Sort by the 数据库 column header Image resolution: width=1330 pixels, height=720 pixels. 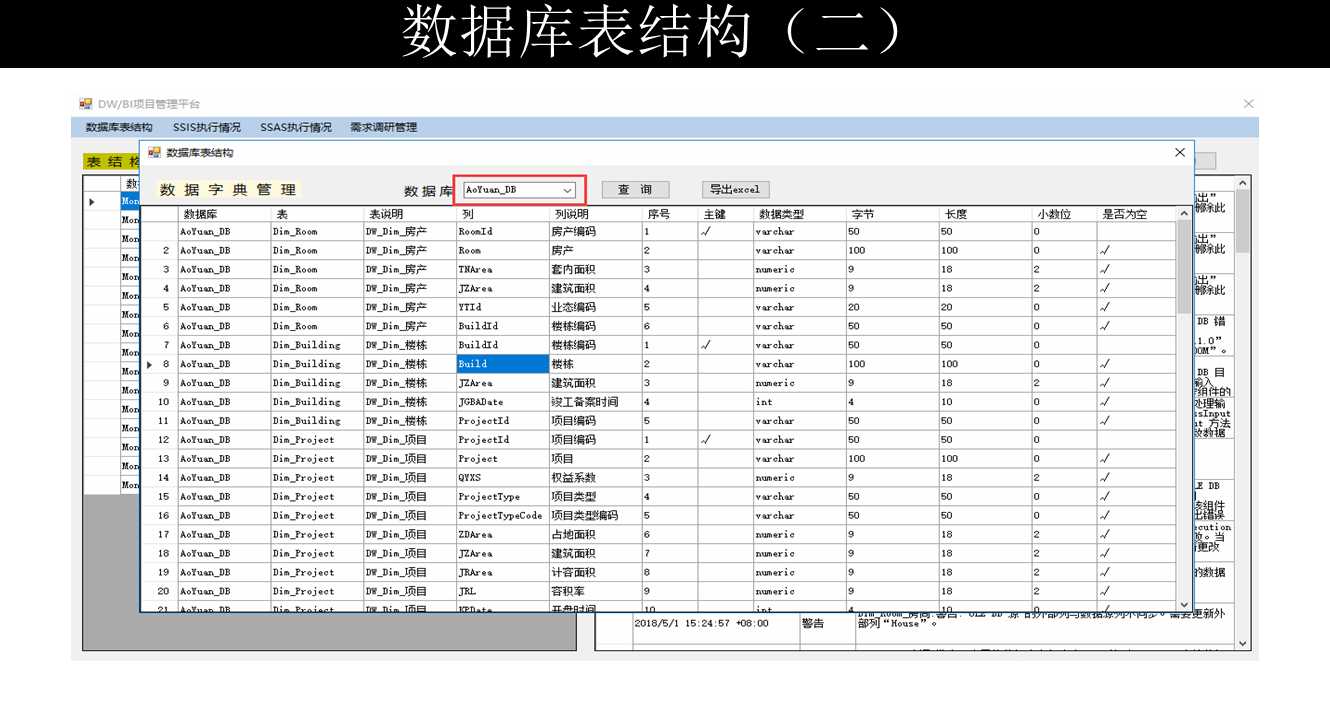tap(224, 214)
